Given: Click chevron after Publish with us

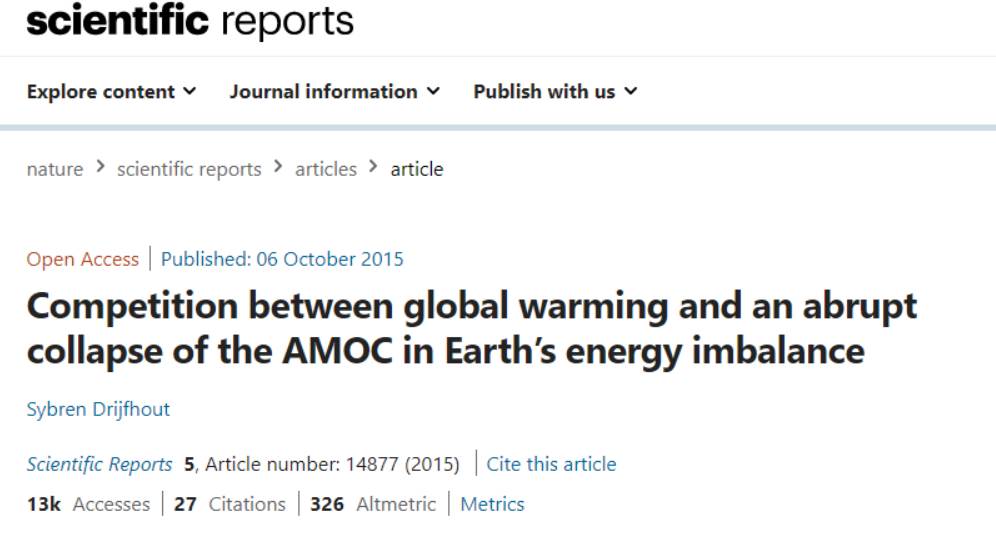Looking at the screenshot, I should coord(630,91).
